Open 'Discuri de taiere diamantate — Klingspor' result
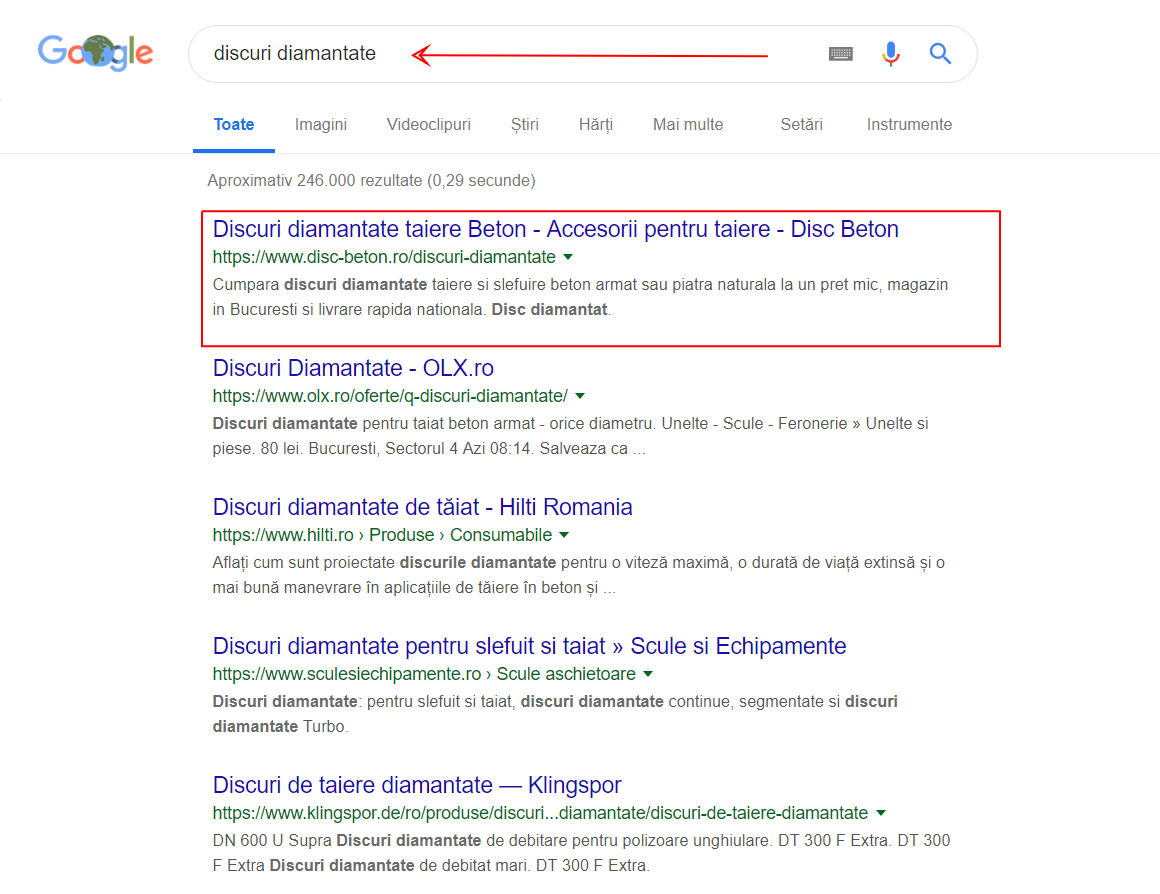1160x894 pixels. tap(417, 785)
